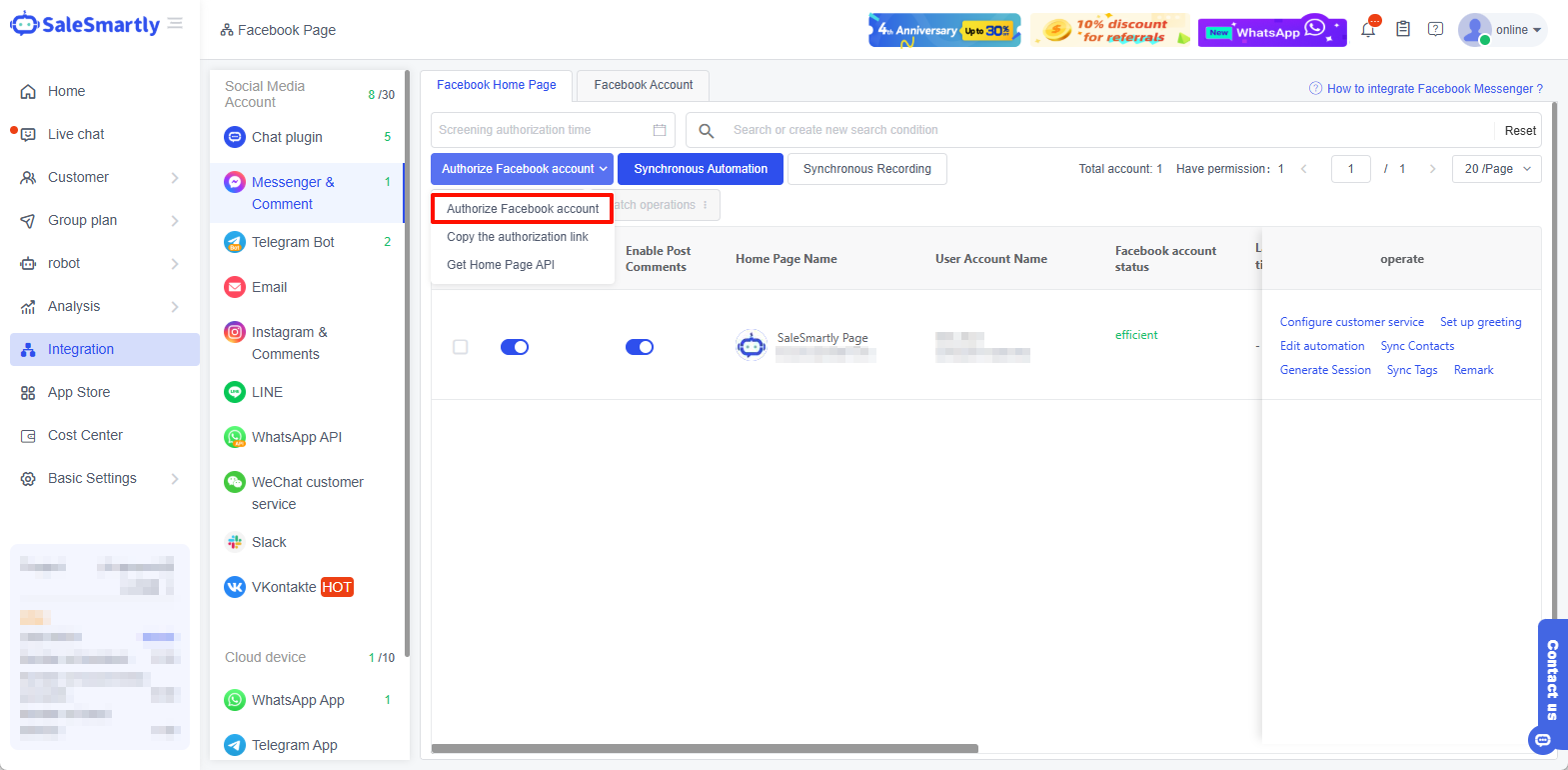Click the Synchronous Recording button
The width and height of the screenshot is (1568, 770).
coord(866,169)
